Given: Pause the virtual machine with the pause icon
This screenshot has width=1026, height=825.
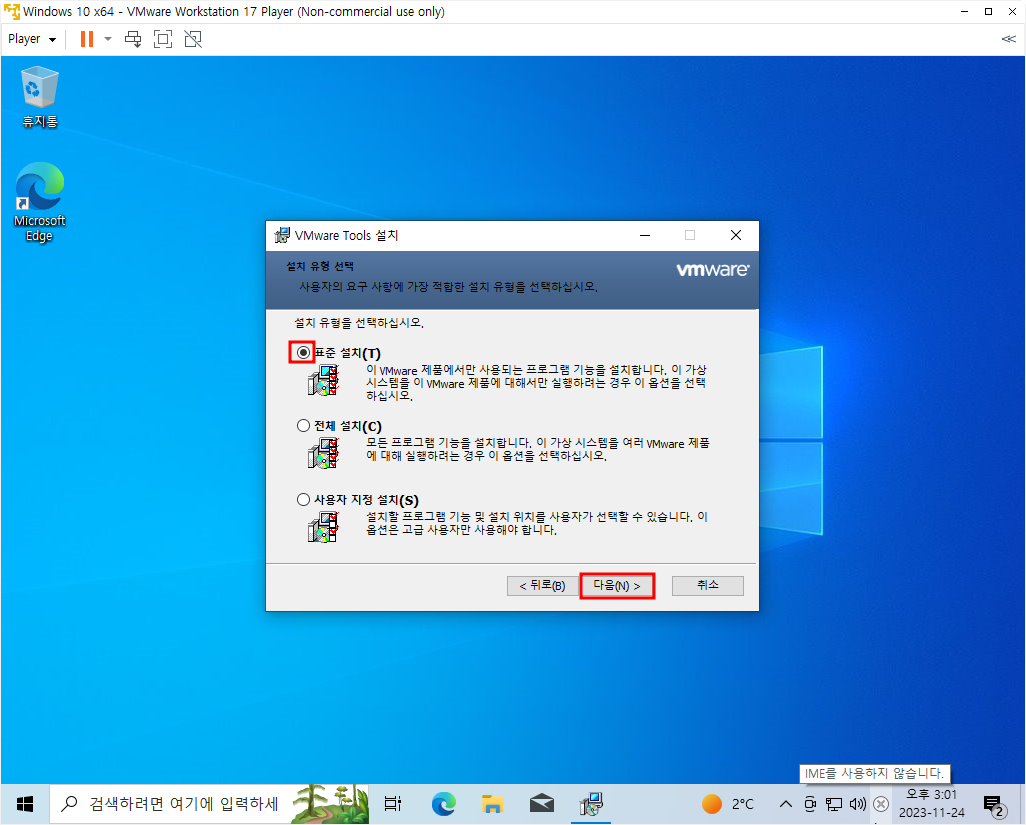Looking at the screenshot, I should (x=86, y=39).
